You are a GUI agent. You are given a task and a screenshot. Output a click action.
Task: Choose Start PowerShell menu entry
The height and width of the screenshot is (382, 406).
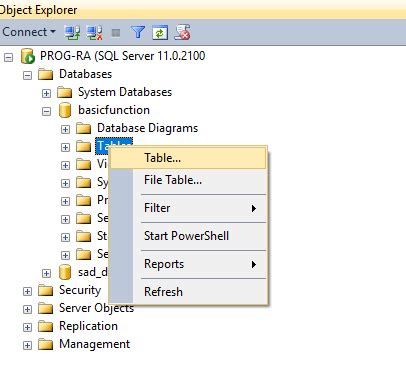188,236
